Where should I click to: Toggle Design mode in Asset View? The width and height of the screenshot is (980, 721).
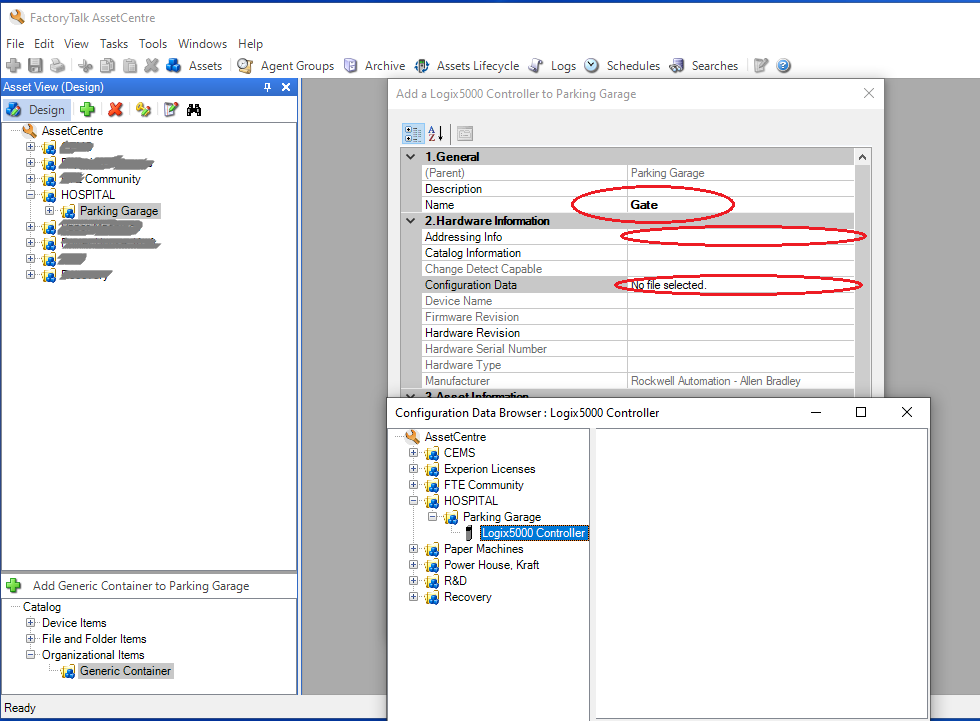pos(36,110)
